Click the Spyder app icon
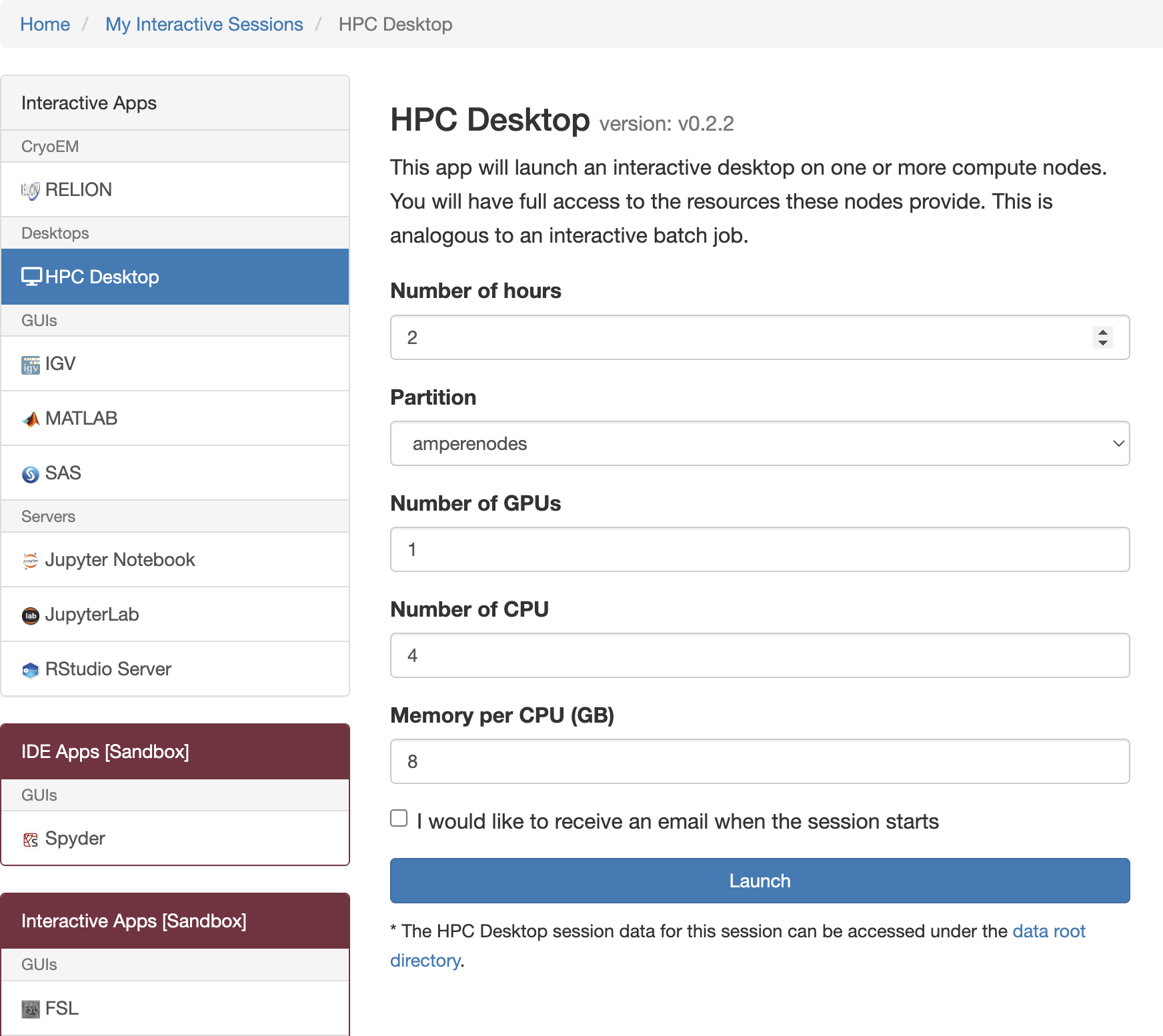The image size is (1163, 1036). tap(31, 839)
